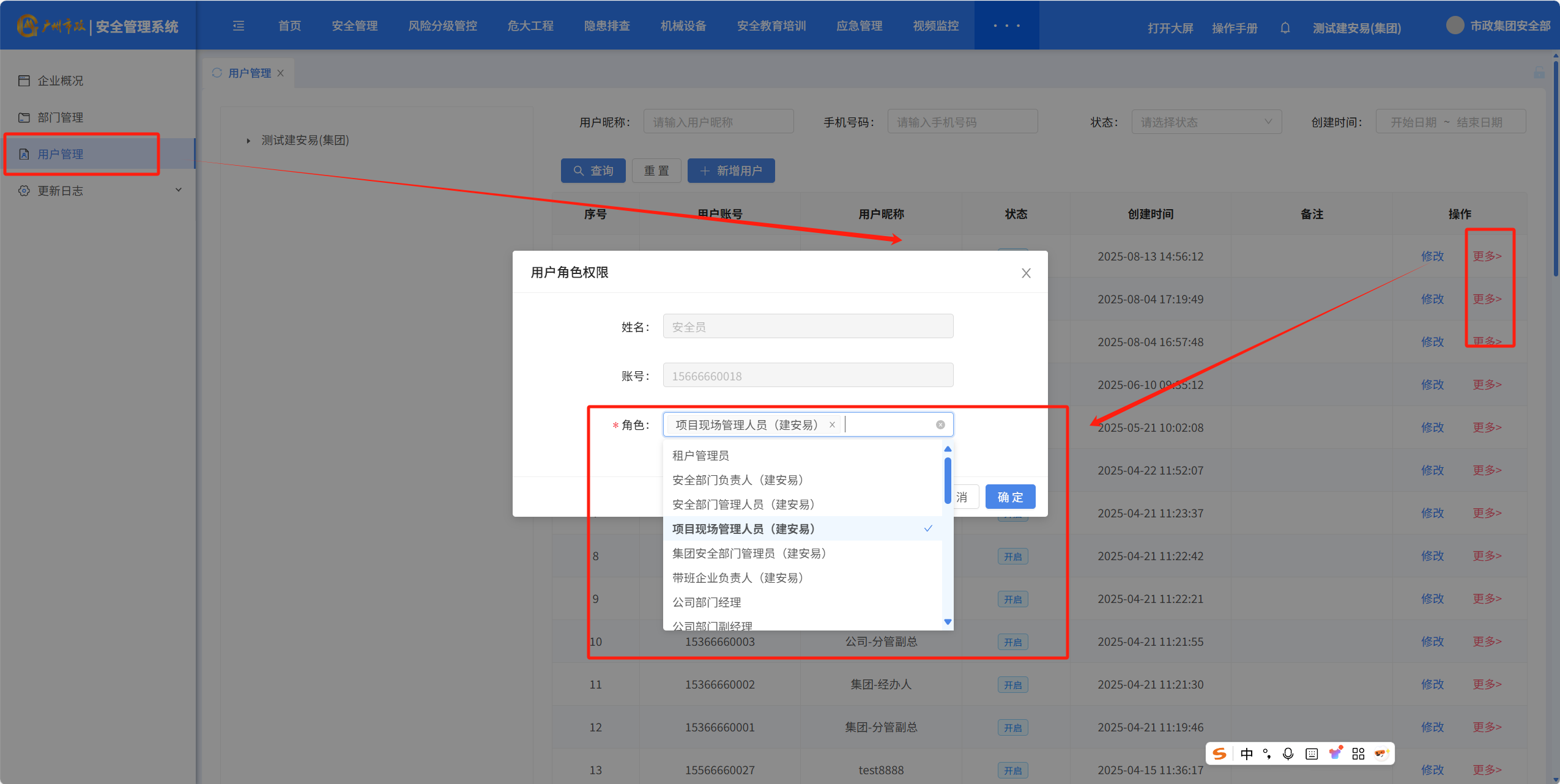Click the notification bell icon

1285,28
